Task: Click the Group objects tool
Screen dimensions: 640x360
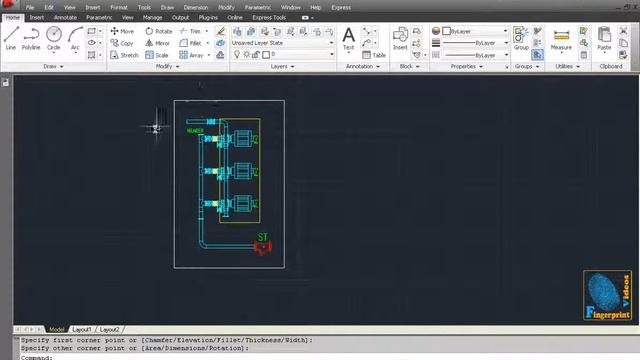Action: tap(521, 38)
